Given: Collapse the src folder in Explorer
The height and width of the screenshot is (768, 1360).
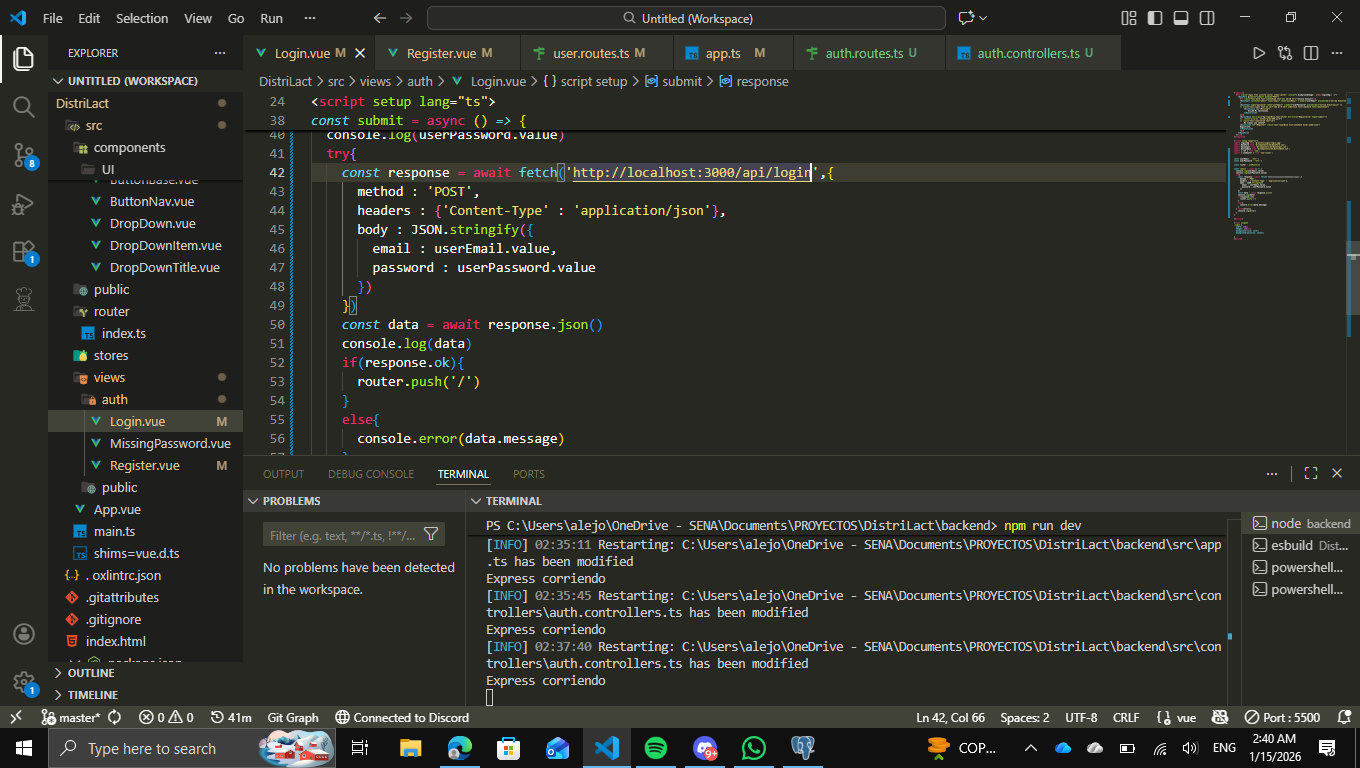Looking at the screenshot, I should tap(93, 126).
